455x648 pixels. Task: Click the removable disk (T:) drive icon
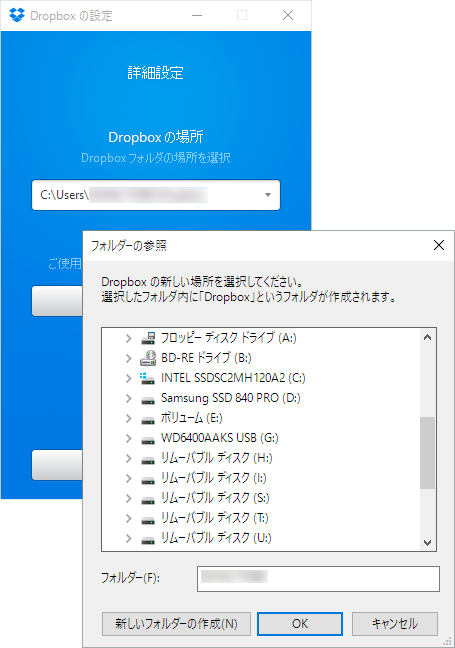[x=148, y=520]
